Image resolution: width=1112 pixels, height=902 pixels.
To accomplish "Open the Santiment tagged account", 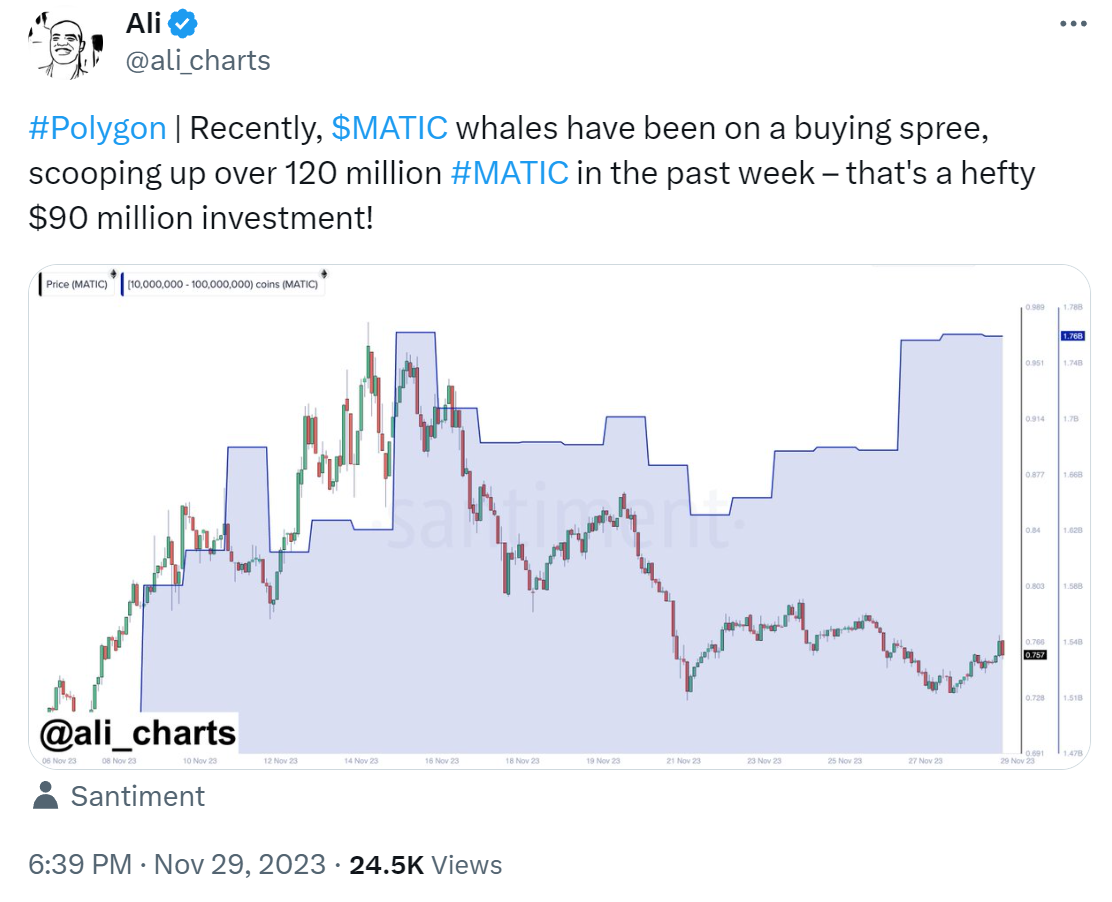I will tap(138, 796).
